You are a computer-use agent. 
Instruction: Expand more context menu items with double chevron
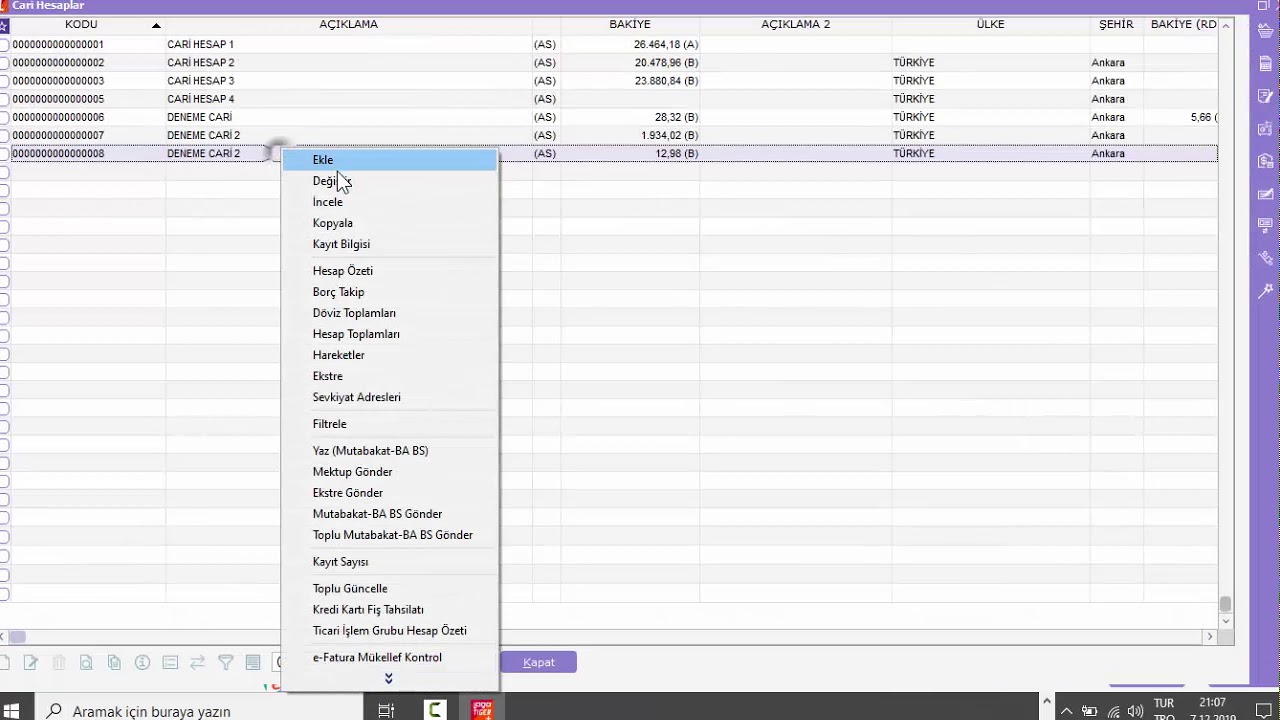389,678
